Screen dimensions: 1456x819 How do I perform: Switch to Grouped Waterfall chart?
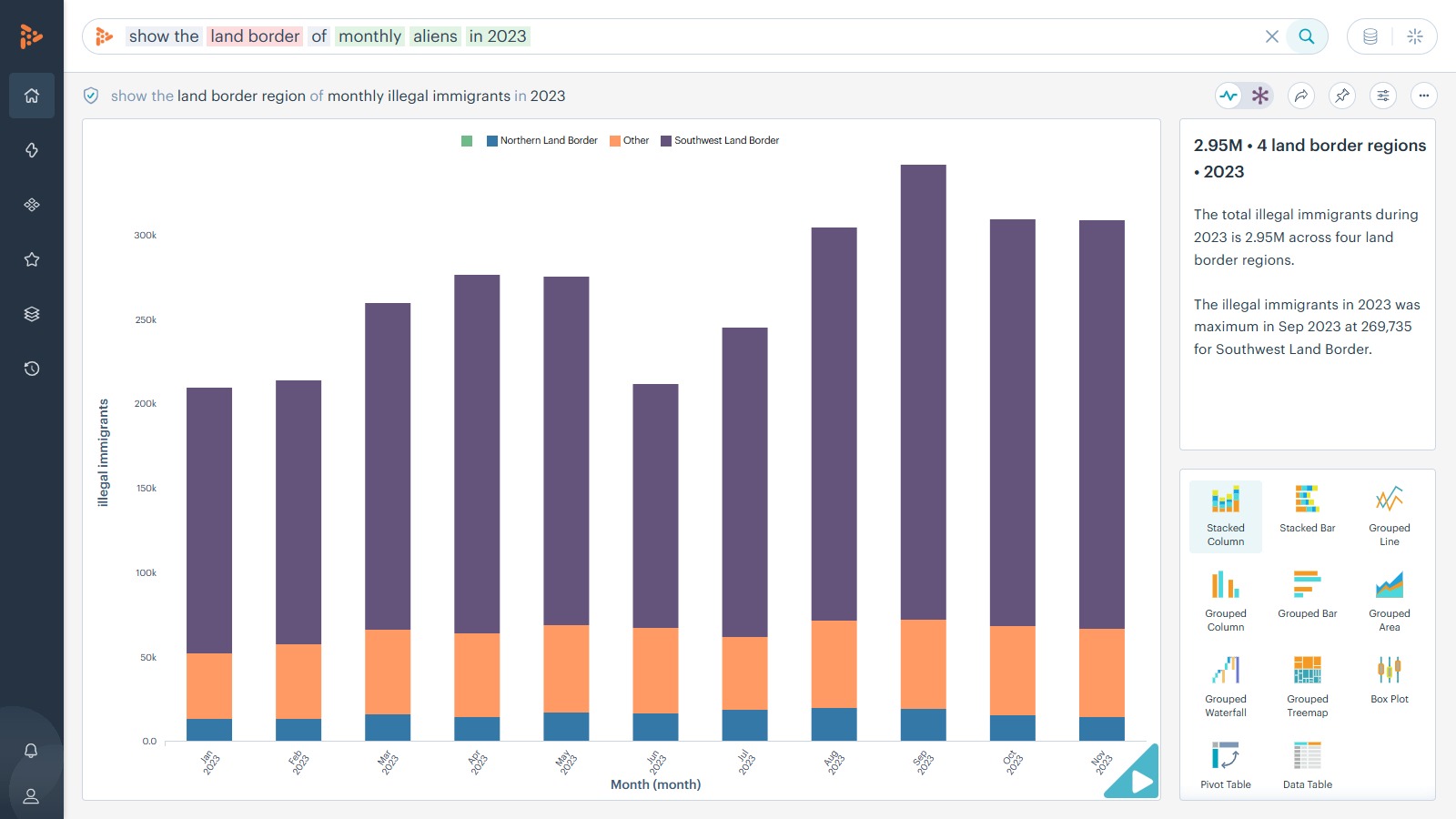(1226, 687)
